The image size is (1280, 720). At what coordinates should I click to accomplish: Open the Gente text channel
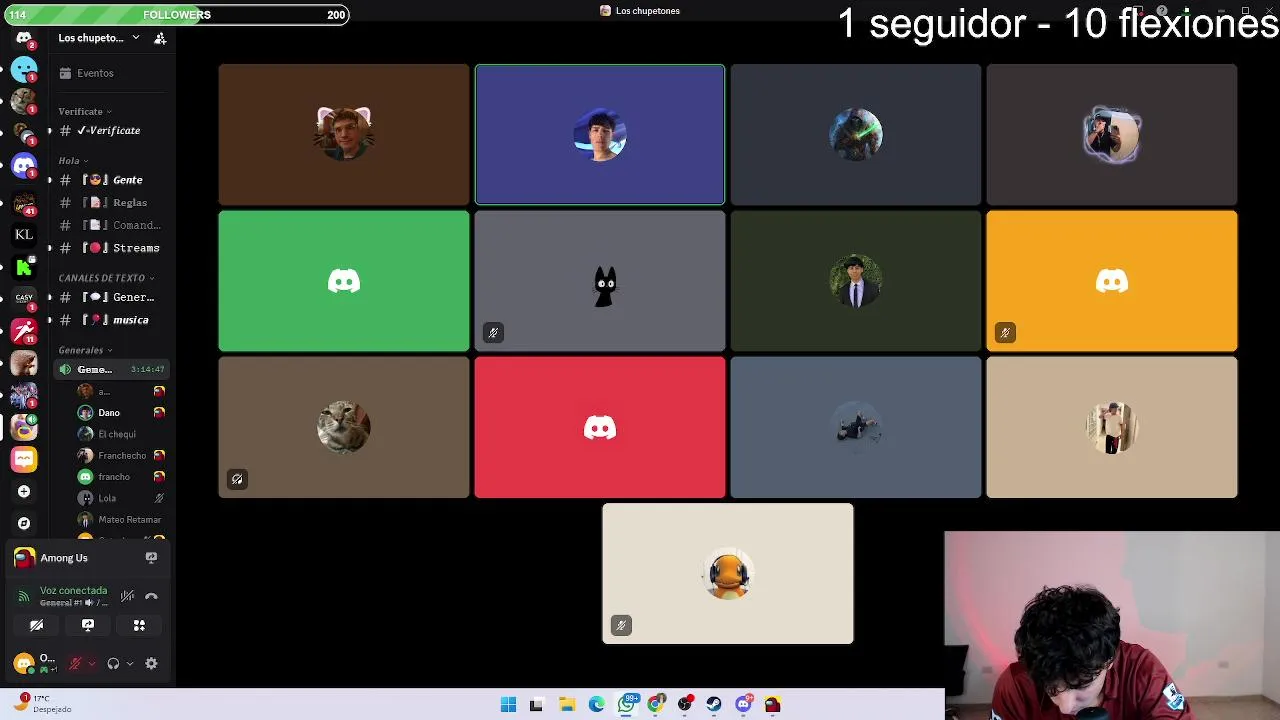110,180
